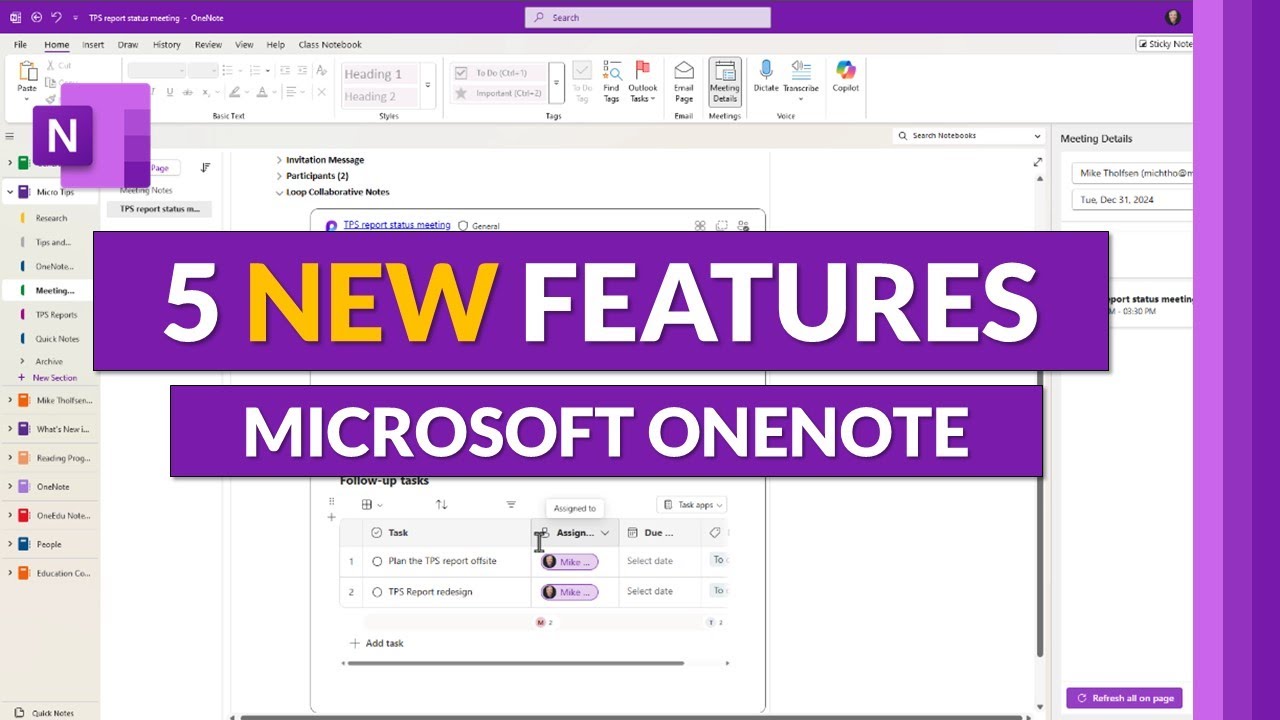
Task: Switch to the History tab
Action: click(167, 45)
